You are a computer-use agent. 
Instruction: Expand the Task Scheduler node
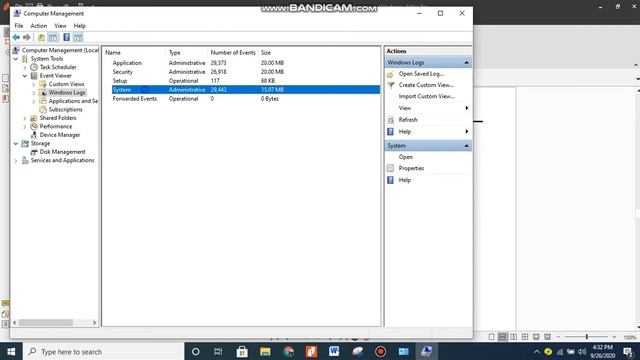25,67
